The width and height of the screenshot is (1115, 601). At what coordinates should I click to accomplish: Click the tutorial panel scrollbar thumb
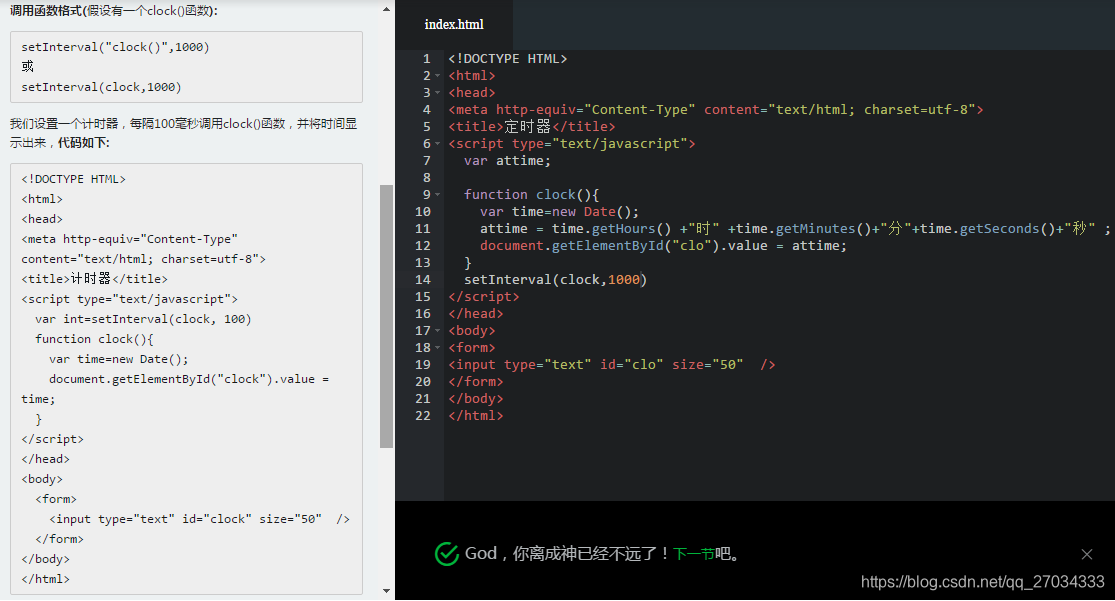386,317
